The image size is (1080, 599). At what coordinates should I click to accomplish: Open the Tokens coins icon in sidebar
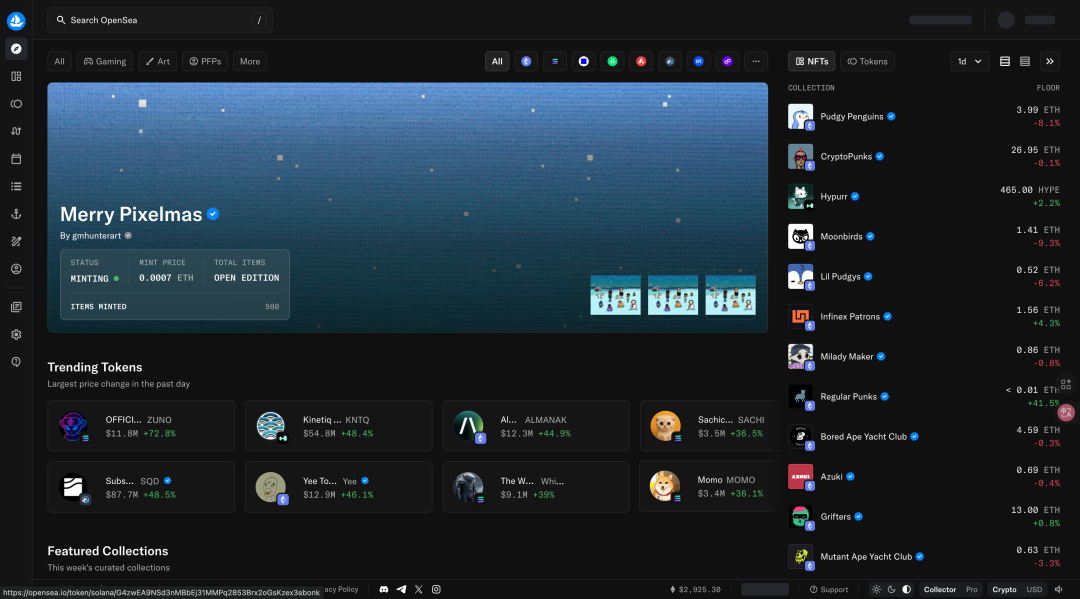click(16, 104)
